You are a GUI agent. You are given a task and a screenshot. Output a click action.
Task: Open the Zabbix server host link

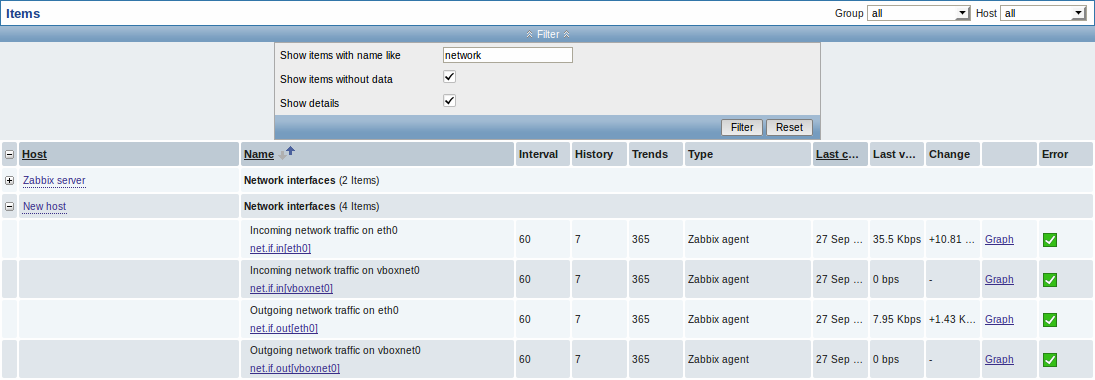54,180
